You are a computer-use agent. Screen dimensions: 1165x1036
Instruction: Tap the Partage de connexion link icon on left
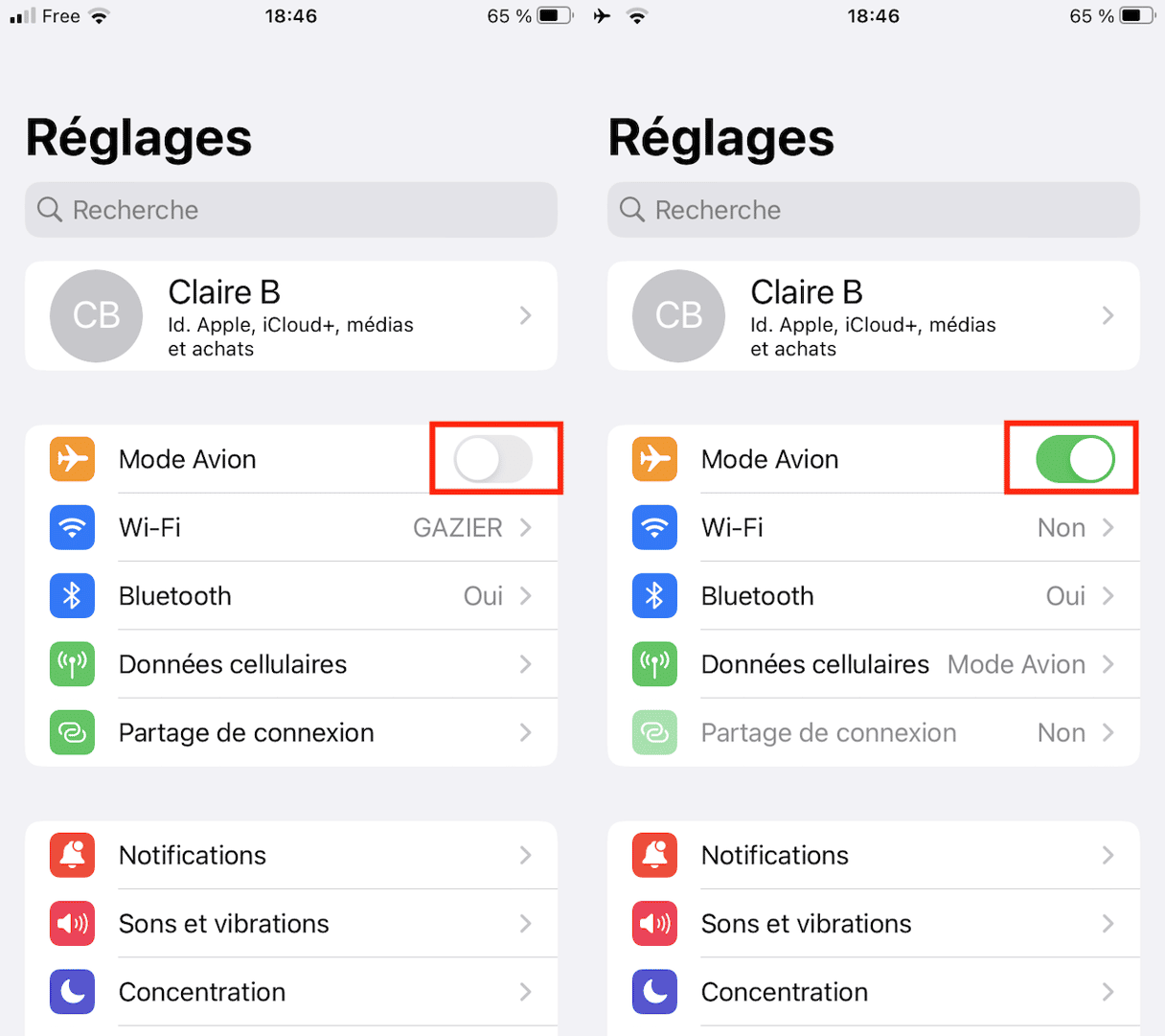pyautogui.click(x=72, y=732)
